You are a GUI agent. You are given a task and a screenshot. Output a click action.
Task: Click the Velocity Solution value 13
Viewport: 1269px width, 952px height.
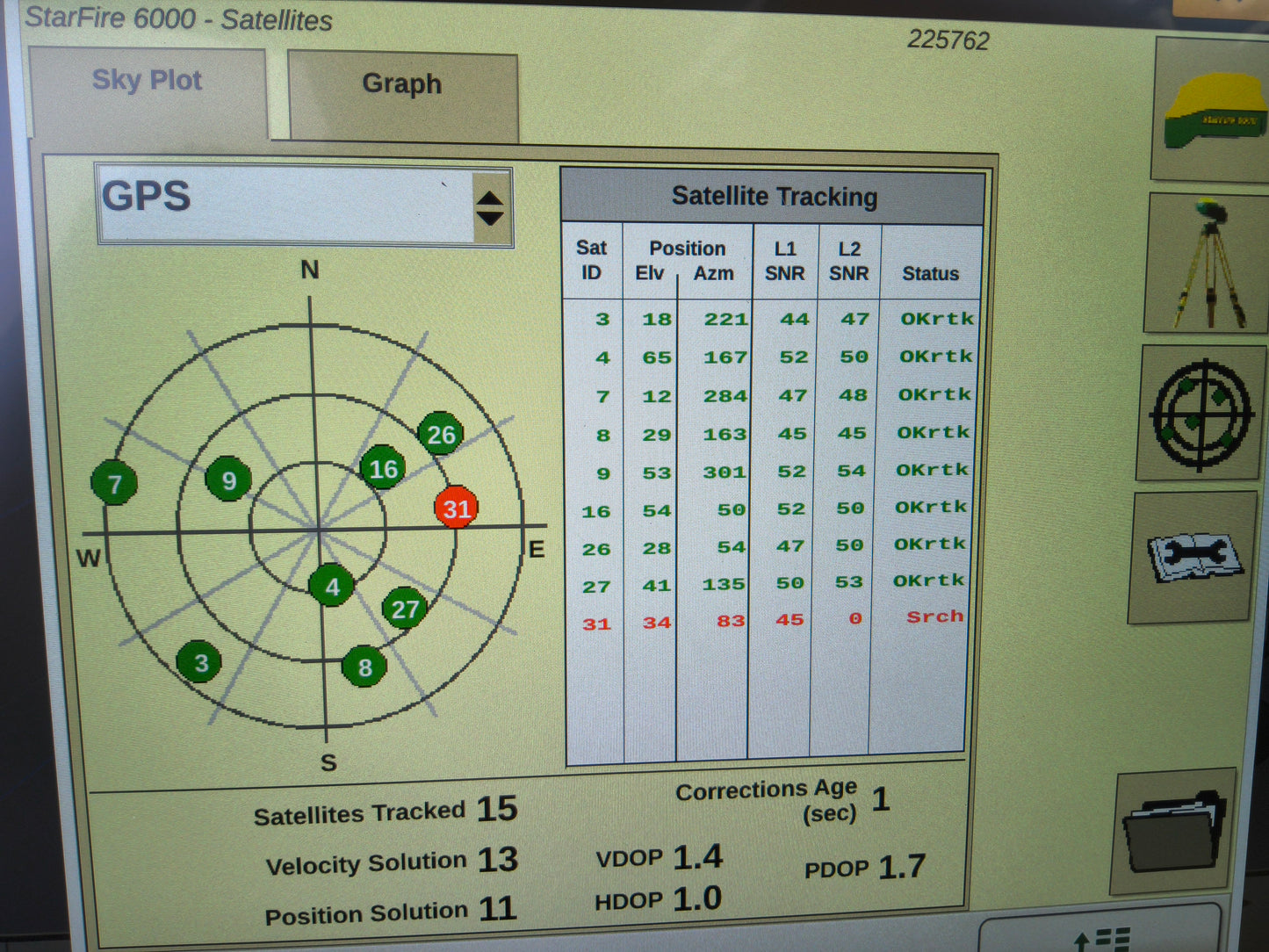click(x=498, y=859)
